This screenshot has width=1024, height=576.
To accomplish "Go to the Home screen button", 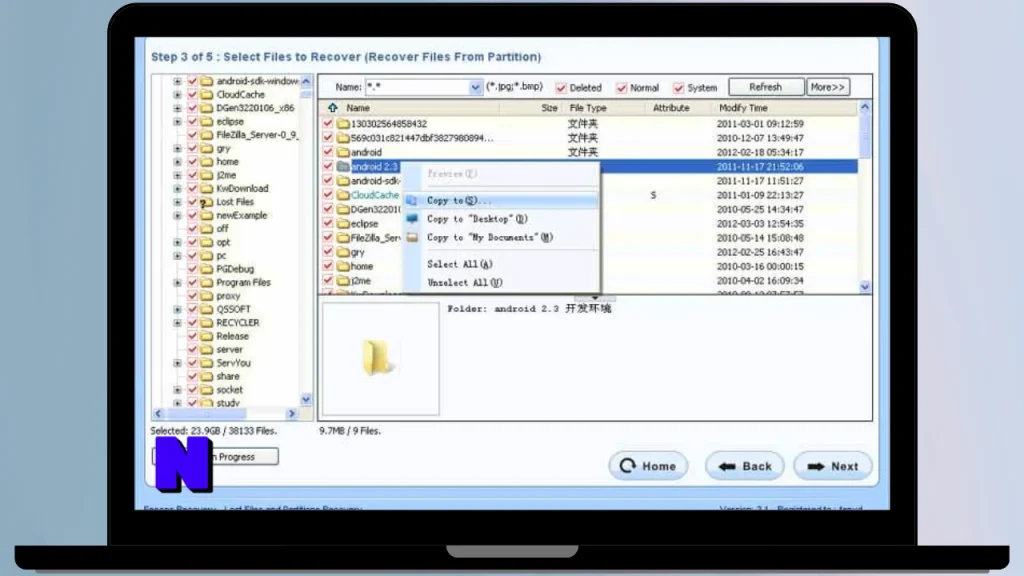I will pyautogui.click(x=648, y=466).
